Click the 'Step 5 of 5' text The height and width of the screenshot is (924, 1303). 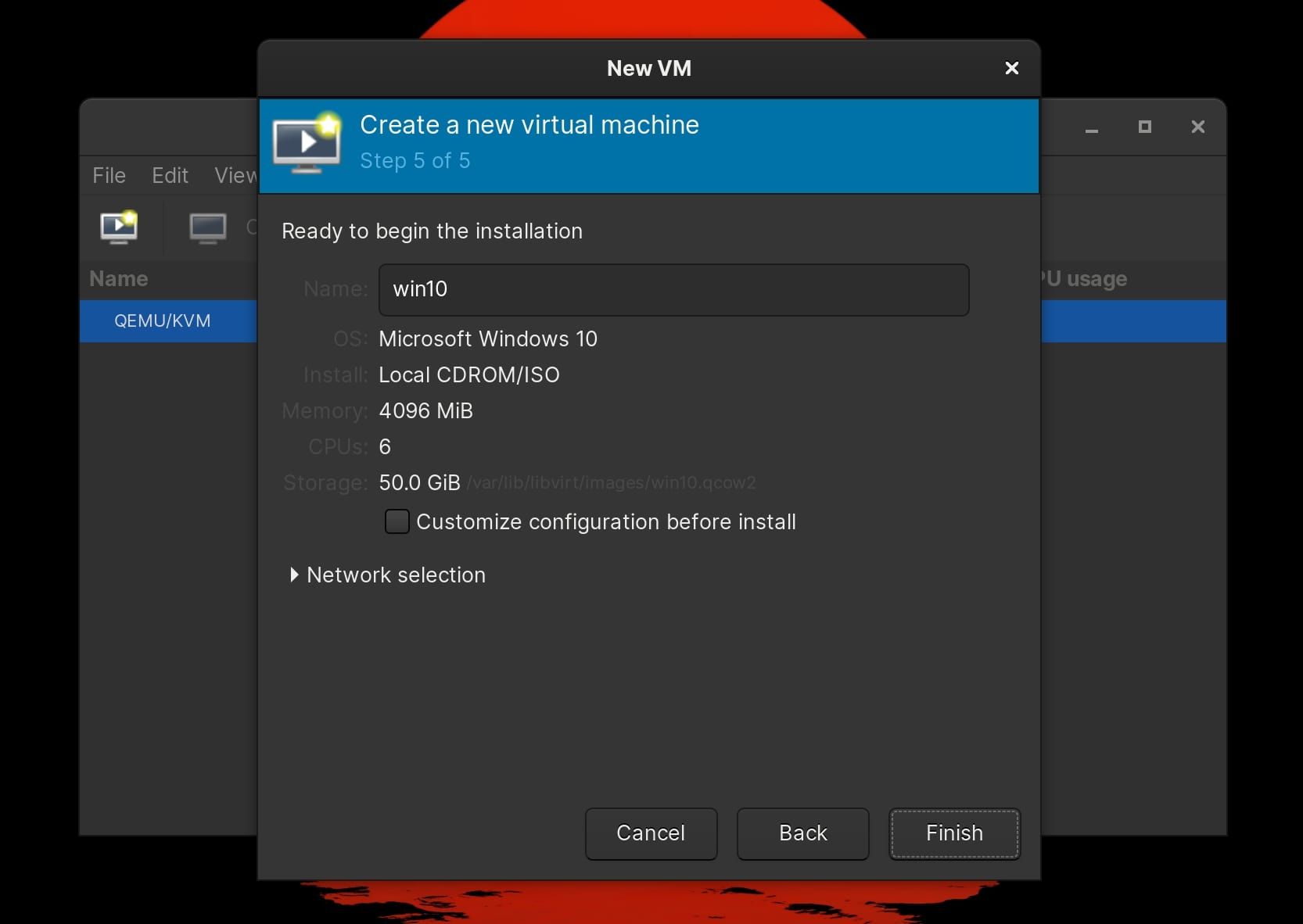[415, 160]
